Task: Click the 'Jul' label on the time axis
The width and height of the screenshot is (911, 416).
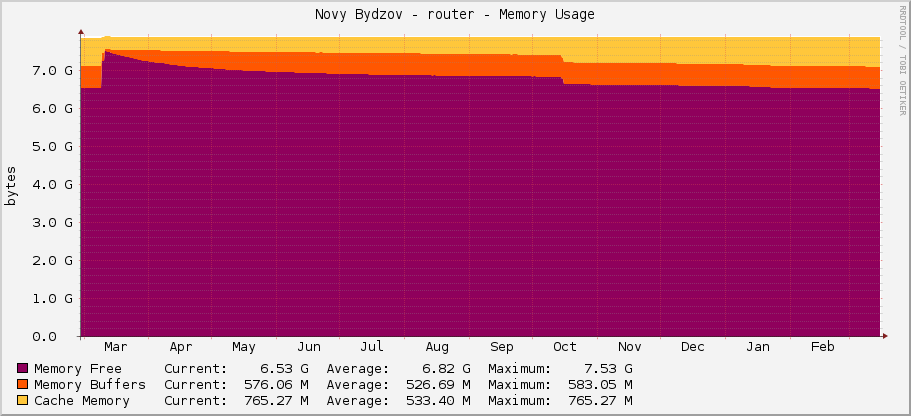Action: [x=372, y=347]
